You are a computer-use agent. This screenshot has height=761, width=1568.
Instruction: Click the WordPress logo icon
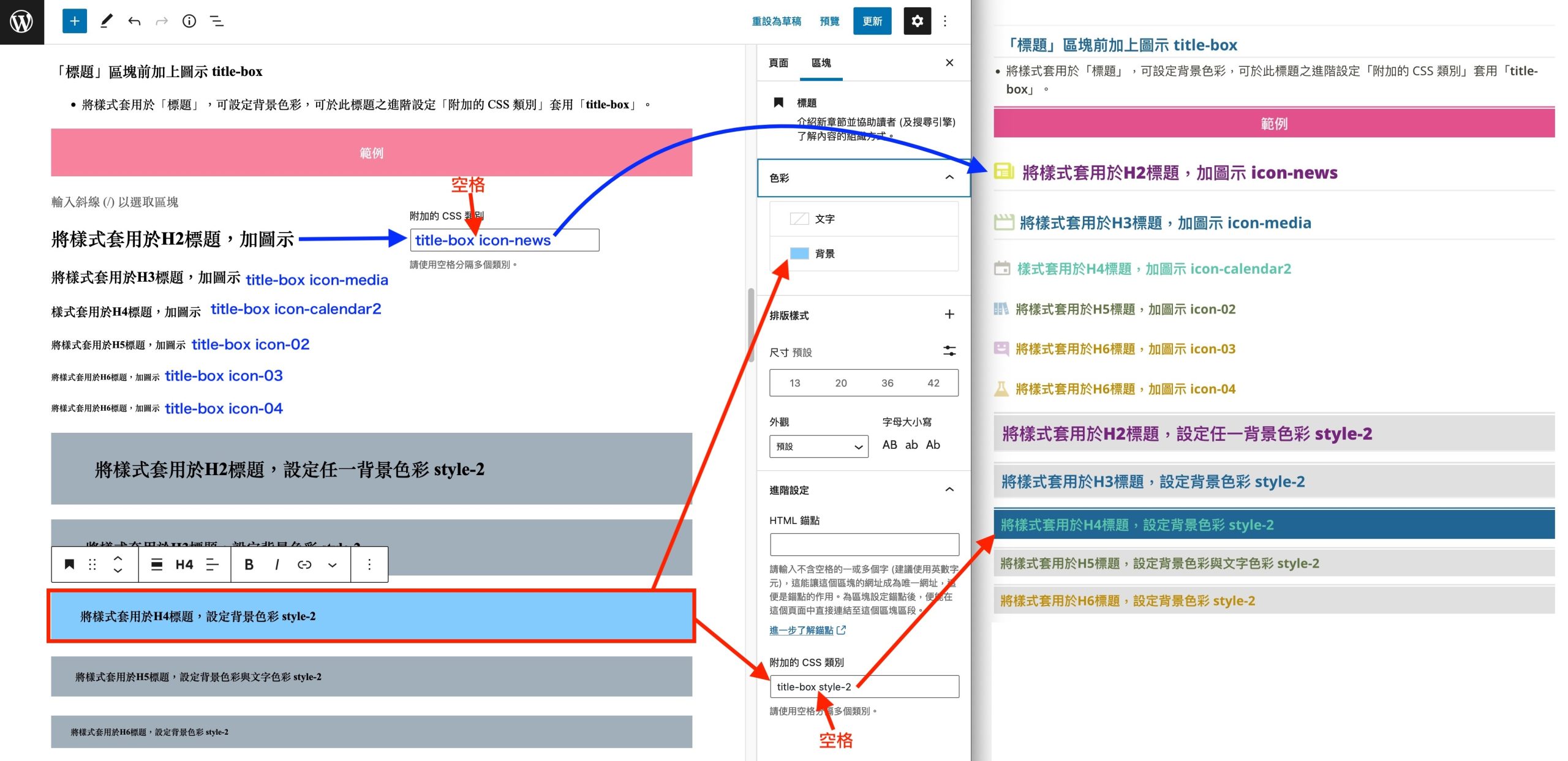22,22
